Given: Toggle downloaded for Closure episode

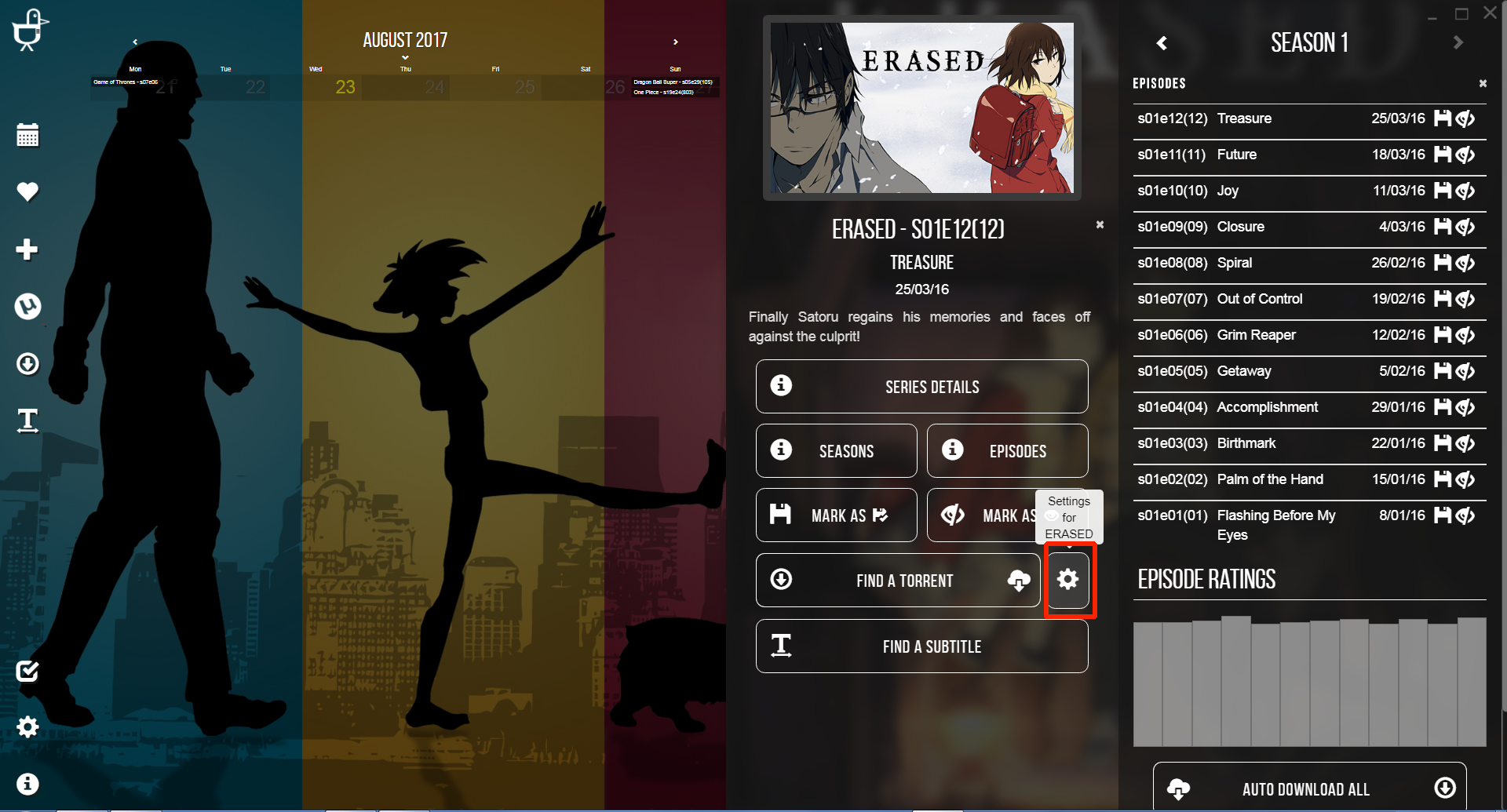Looking at the screenshot, I should click(1443, 227).
